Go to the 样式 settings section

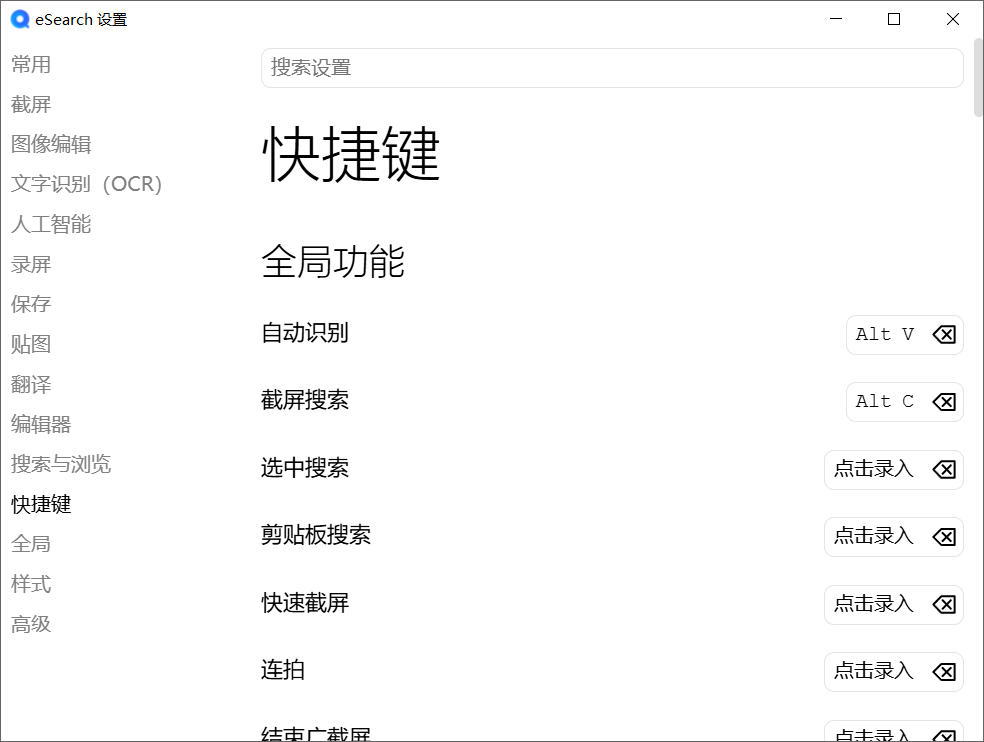31,584
